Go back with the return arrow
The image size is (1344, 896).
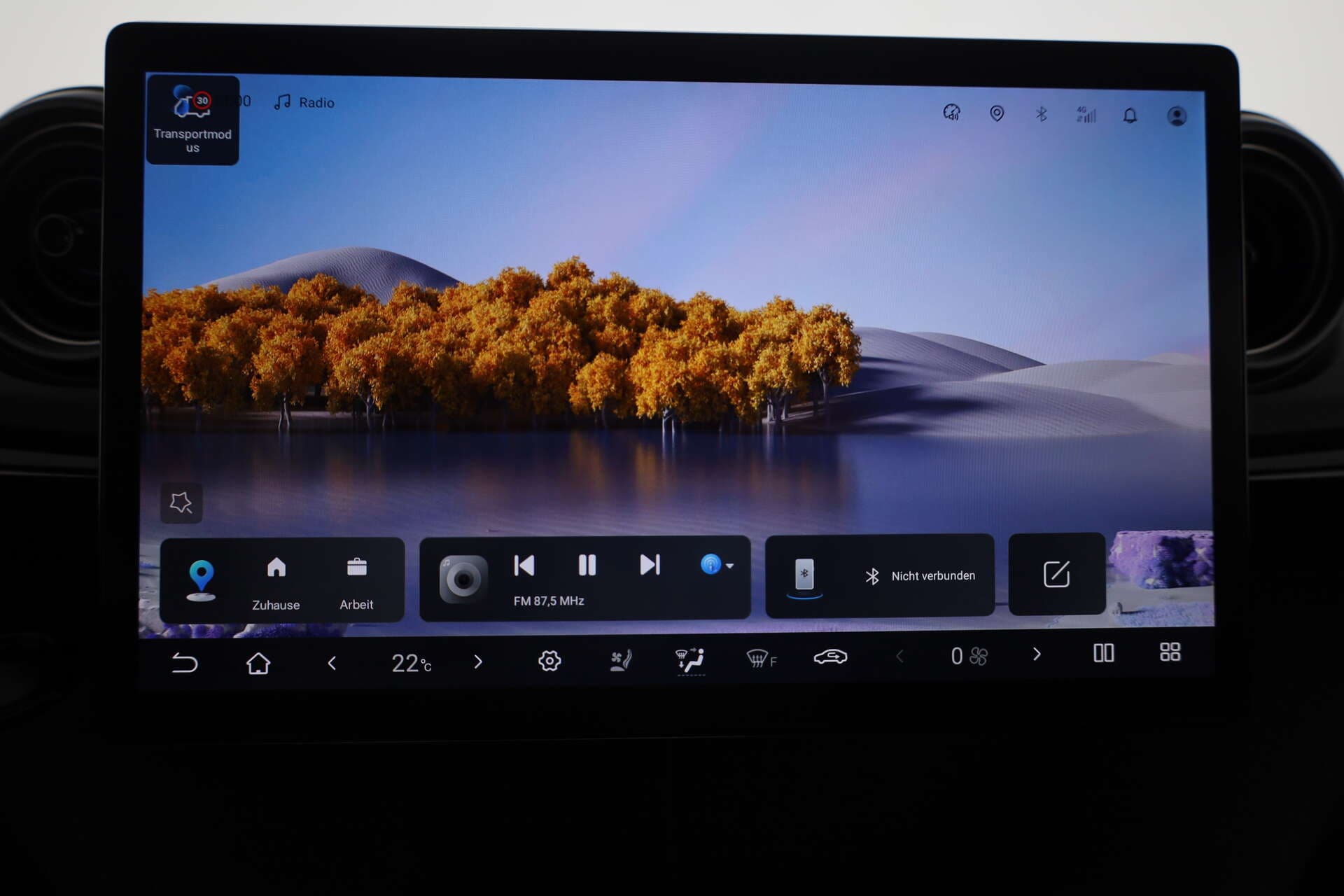[x=185, y=662]
